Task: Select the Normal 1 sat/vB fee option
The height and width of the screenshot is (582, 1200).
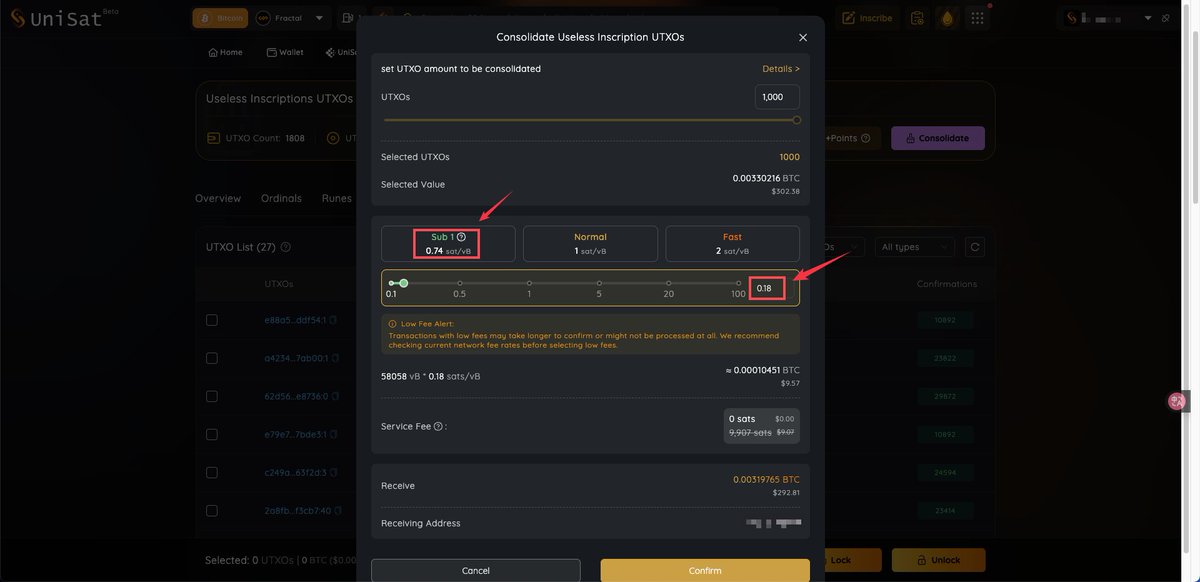Action: (590, 244)
